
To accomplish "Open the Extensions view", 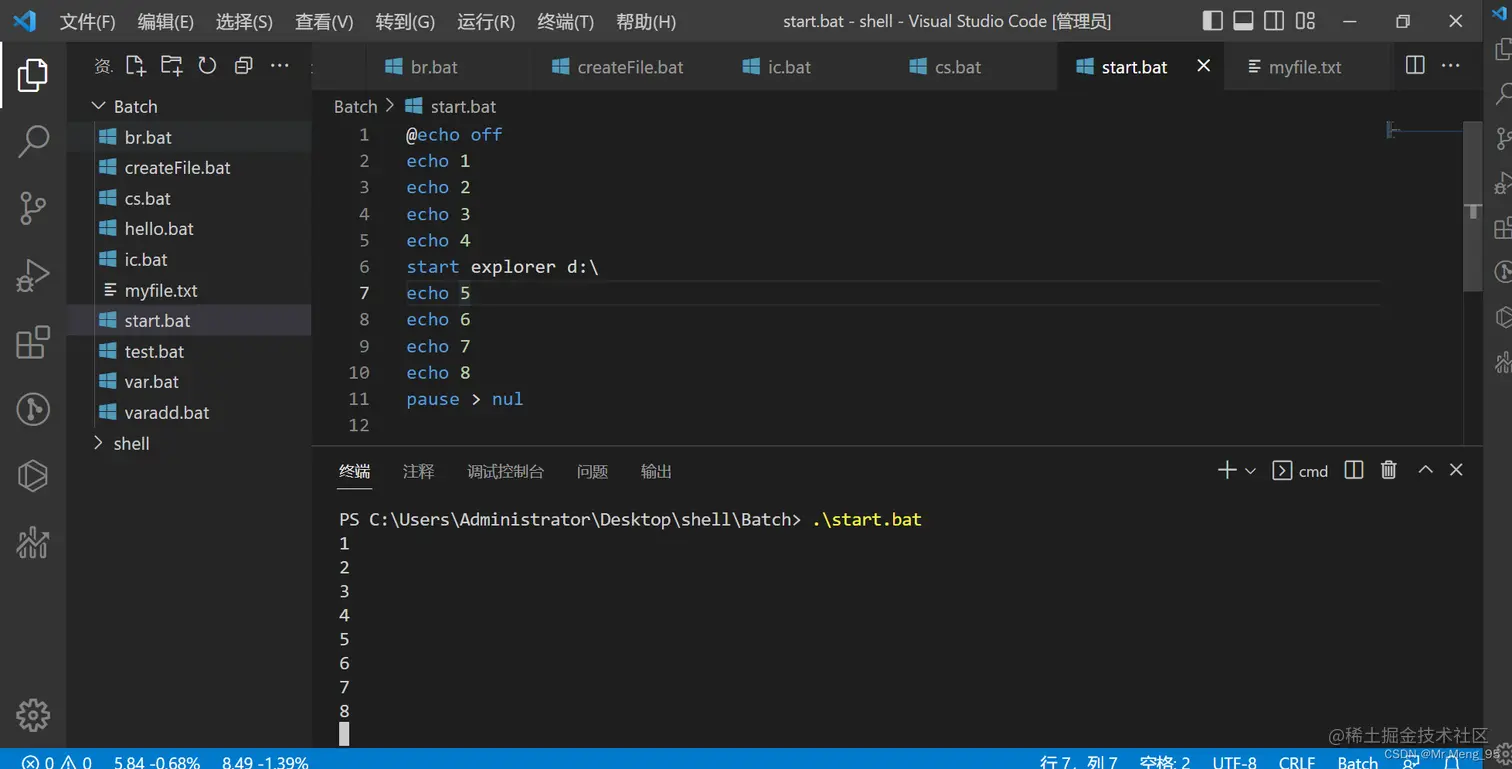I will tap(32, 342).
